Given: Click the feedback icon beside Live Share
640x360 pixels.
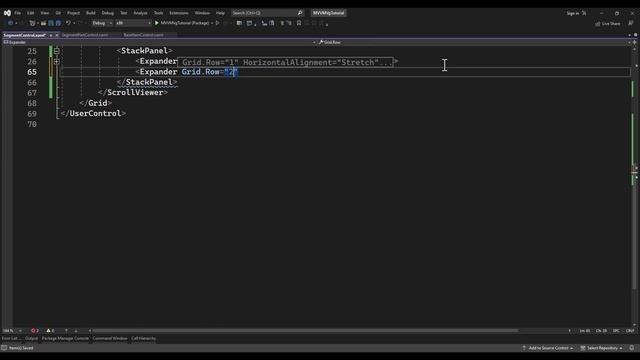Looking at the screenshot, I should [x=631, y=24].
